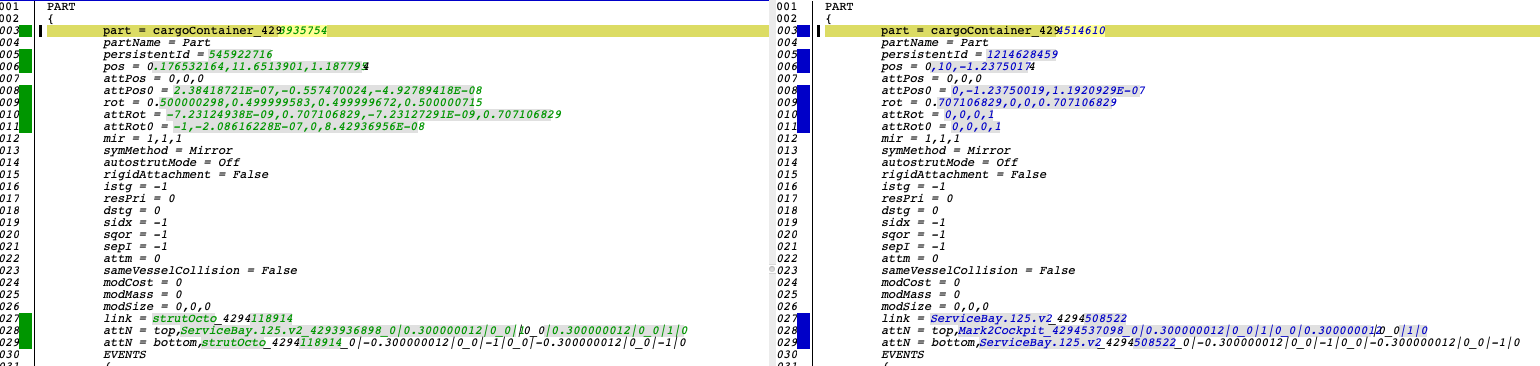
Task: Click rigidAttachment = False in right pane
Action: coord(964,174)
